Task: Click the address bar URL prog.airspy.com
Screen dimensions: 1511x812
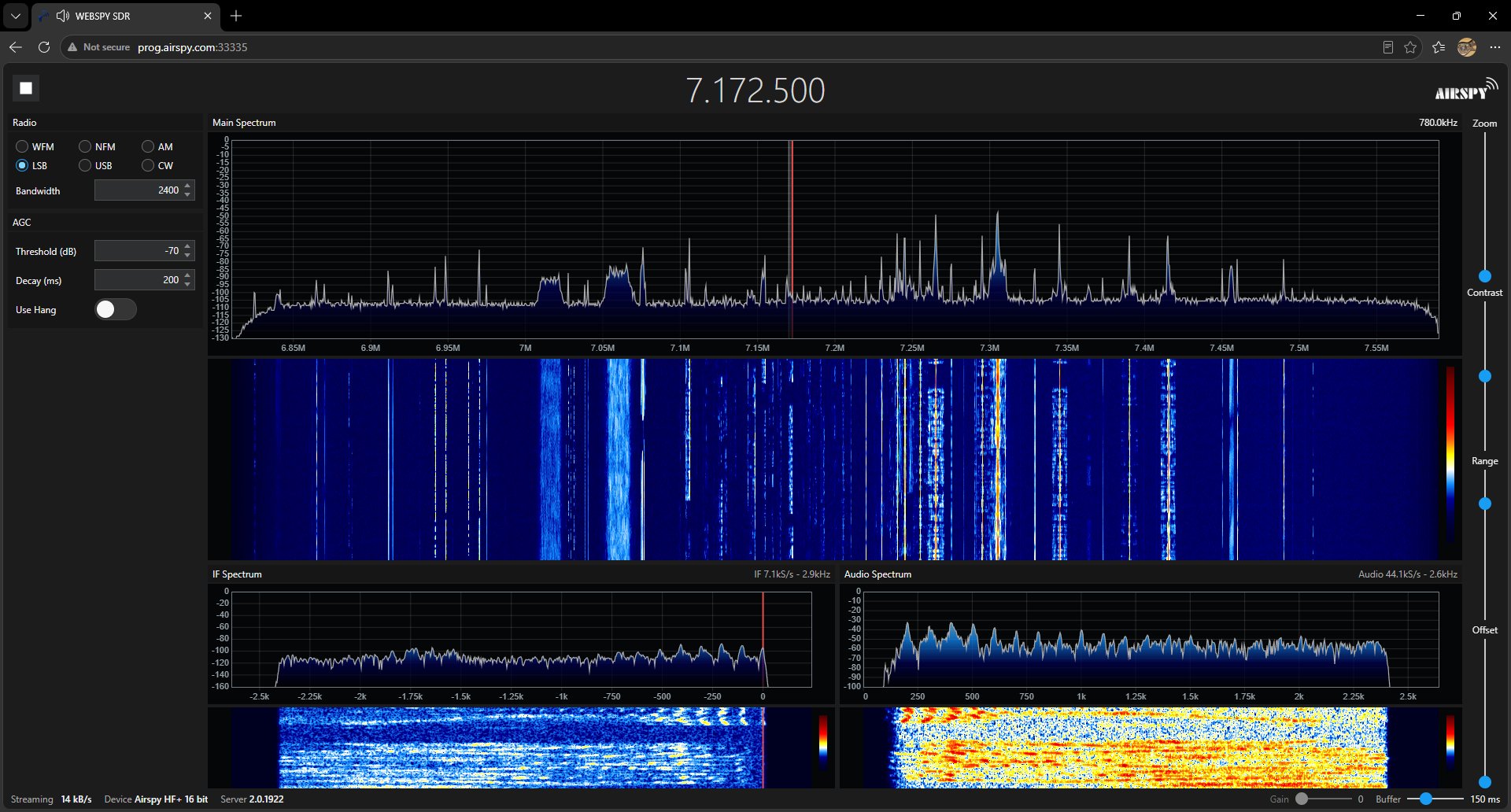Action: tap(193, 47)
